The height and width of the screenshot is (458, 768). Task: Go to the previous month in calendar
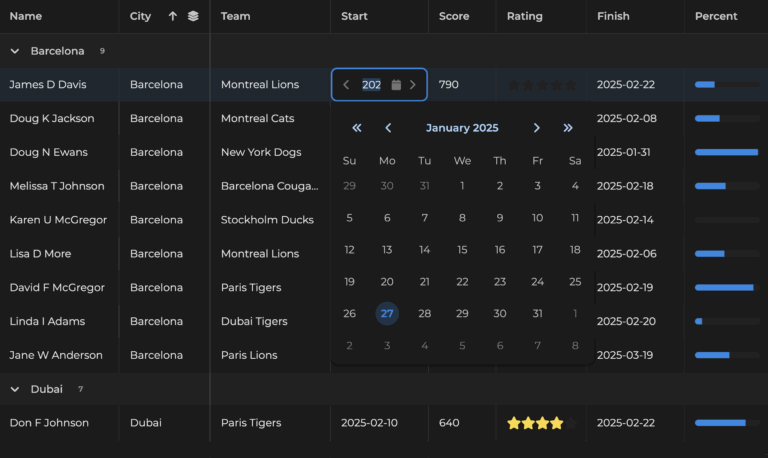point(388,128)
